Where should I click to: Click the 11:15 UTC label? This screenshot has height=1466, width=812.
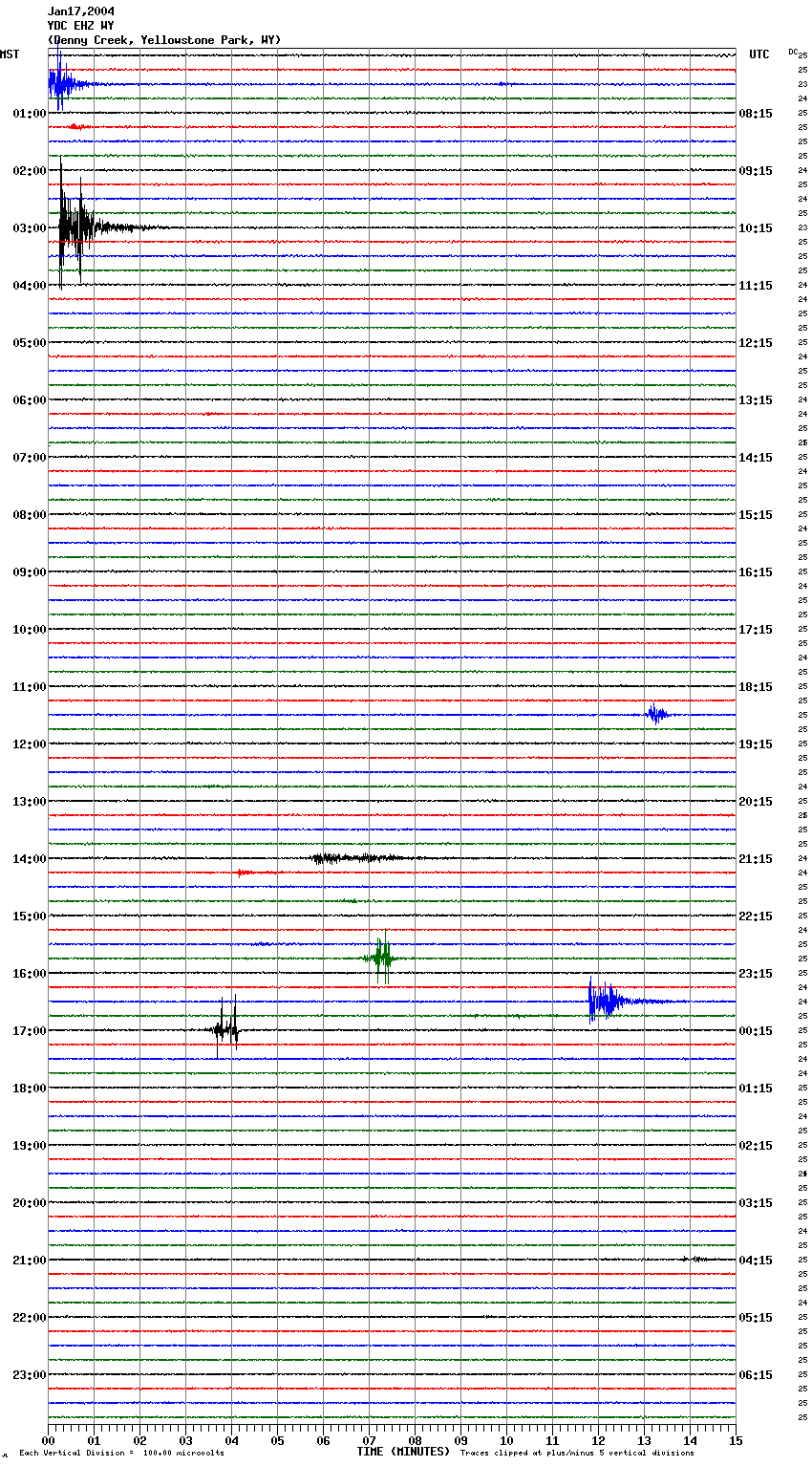click(756, 286)
